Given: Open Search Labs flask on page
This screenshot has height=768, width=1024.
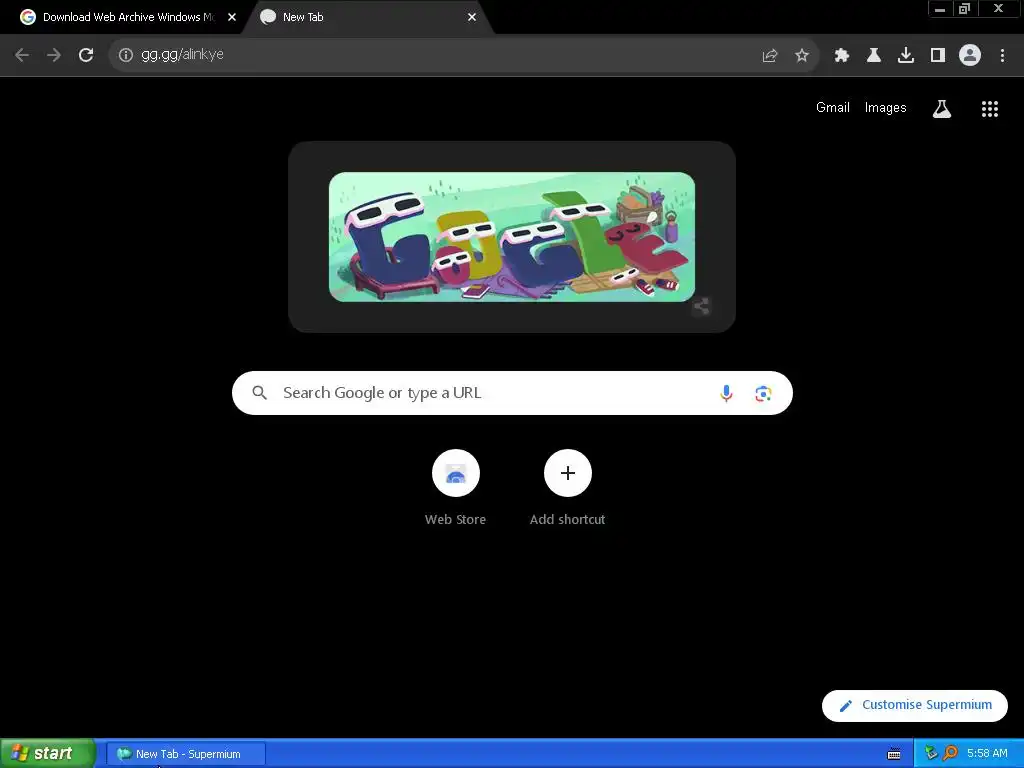Looking at the screenshot, I should (x=942, y=108).
